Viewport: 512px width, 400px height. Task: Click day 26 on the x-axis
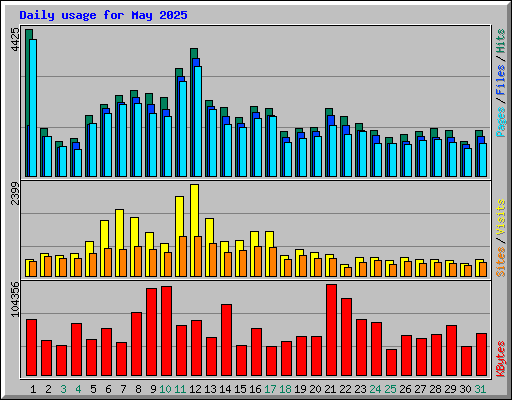(x=405, y=389)
